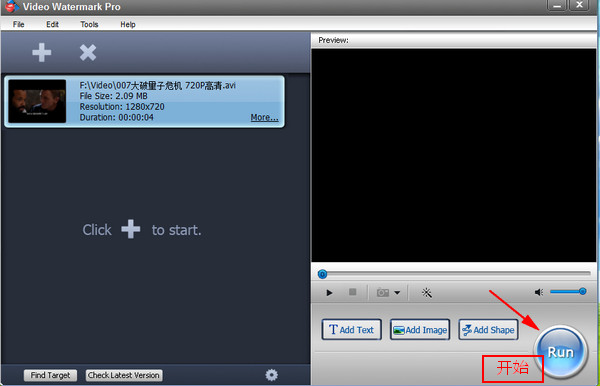
Task: Mute audio using the speaker icon
Action: [x=539, y=292]
